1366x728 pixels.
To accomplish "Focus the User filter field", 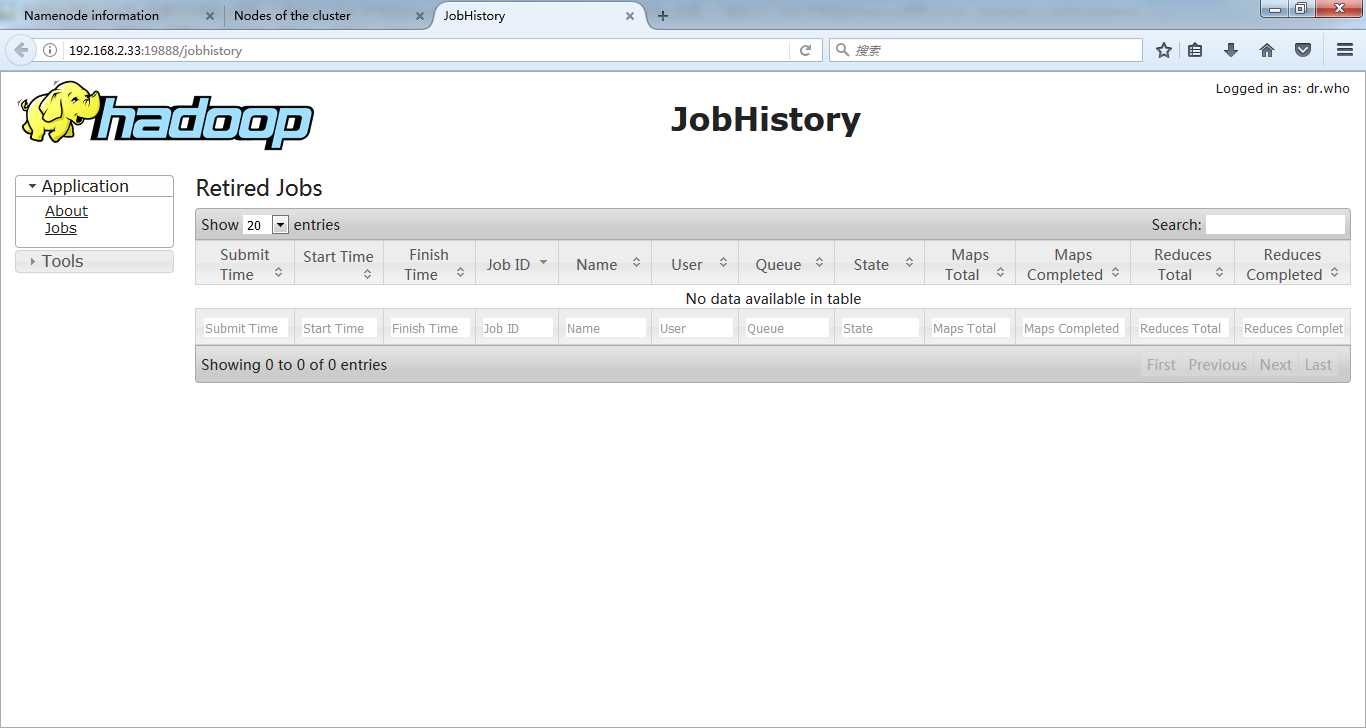I will [695, 328].
